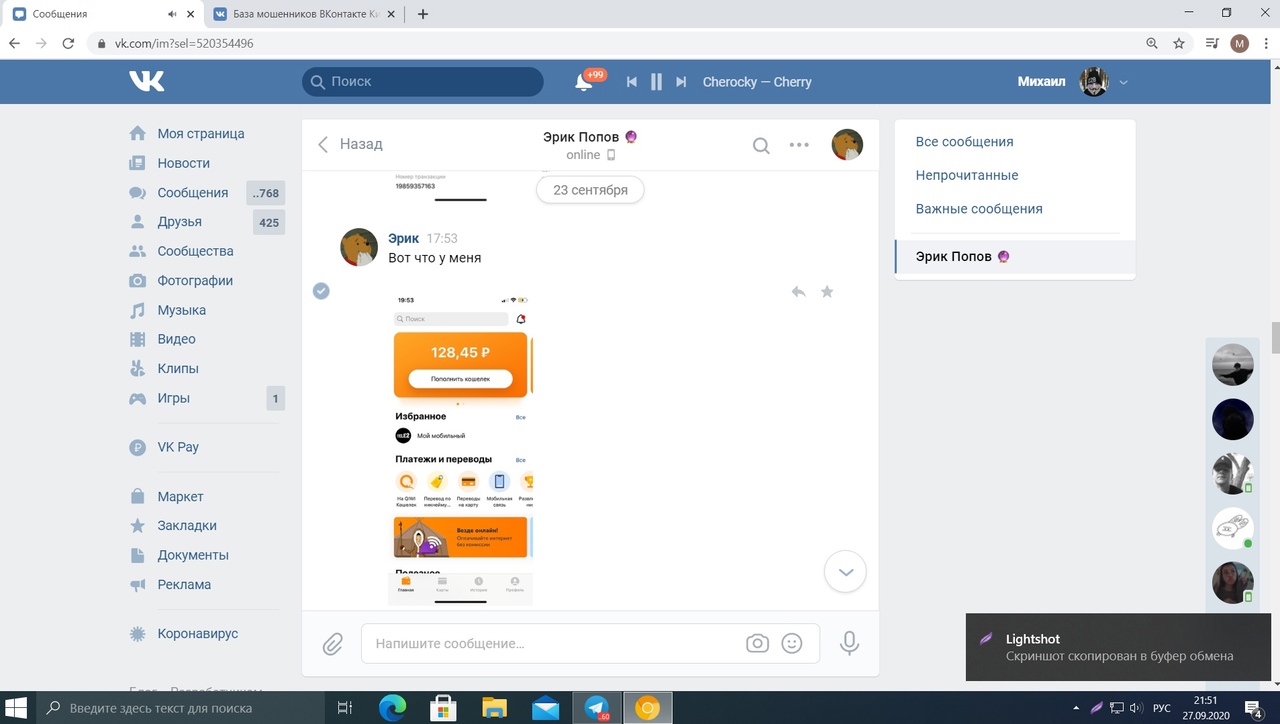Click the VK logo in header
Image resolution: width=1280 pixels, height=724 pixels.
[x=146, y=82]
